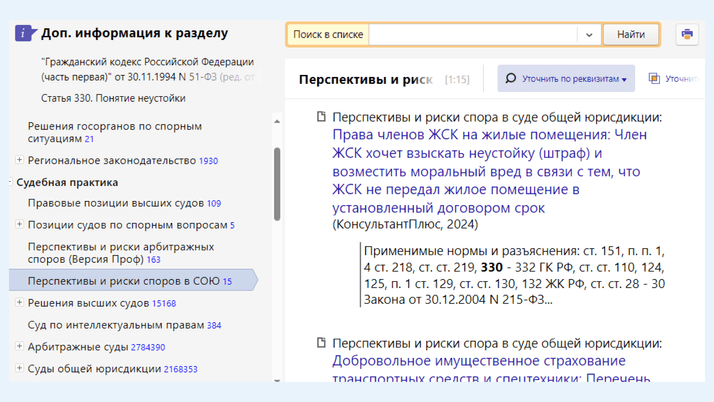
Task: Select Перспективы и риски споров в СОЮ
Action: pos(133,280)
